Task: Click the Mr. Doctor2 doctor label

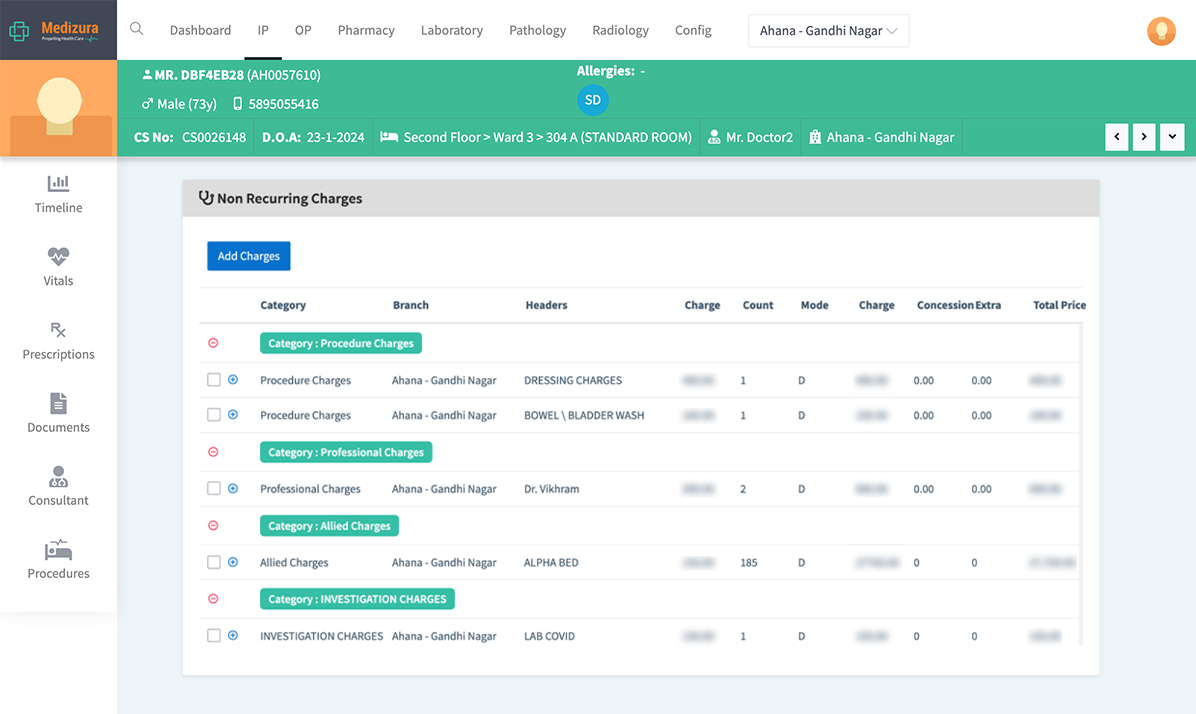Action: (751, 137)
